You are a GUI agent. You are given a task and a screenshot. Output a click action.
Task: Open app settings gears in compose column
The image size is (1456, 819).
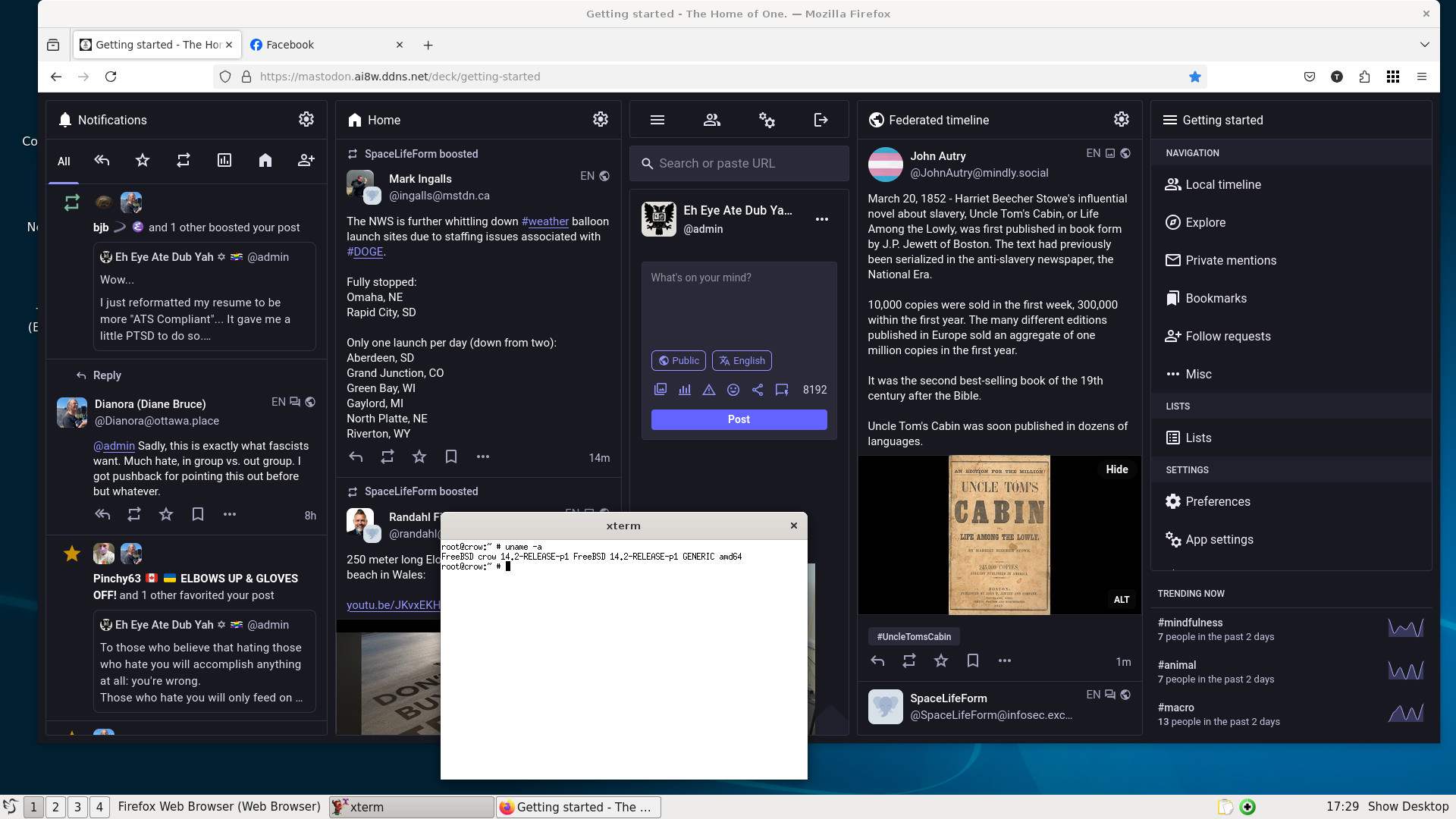tap(767, 120)
